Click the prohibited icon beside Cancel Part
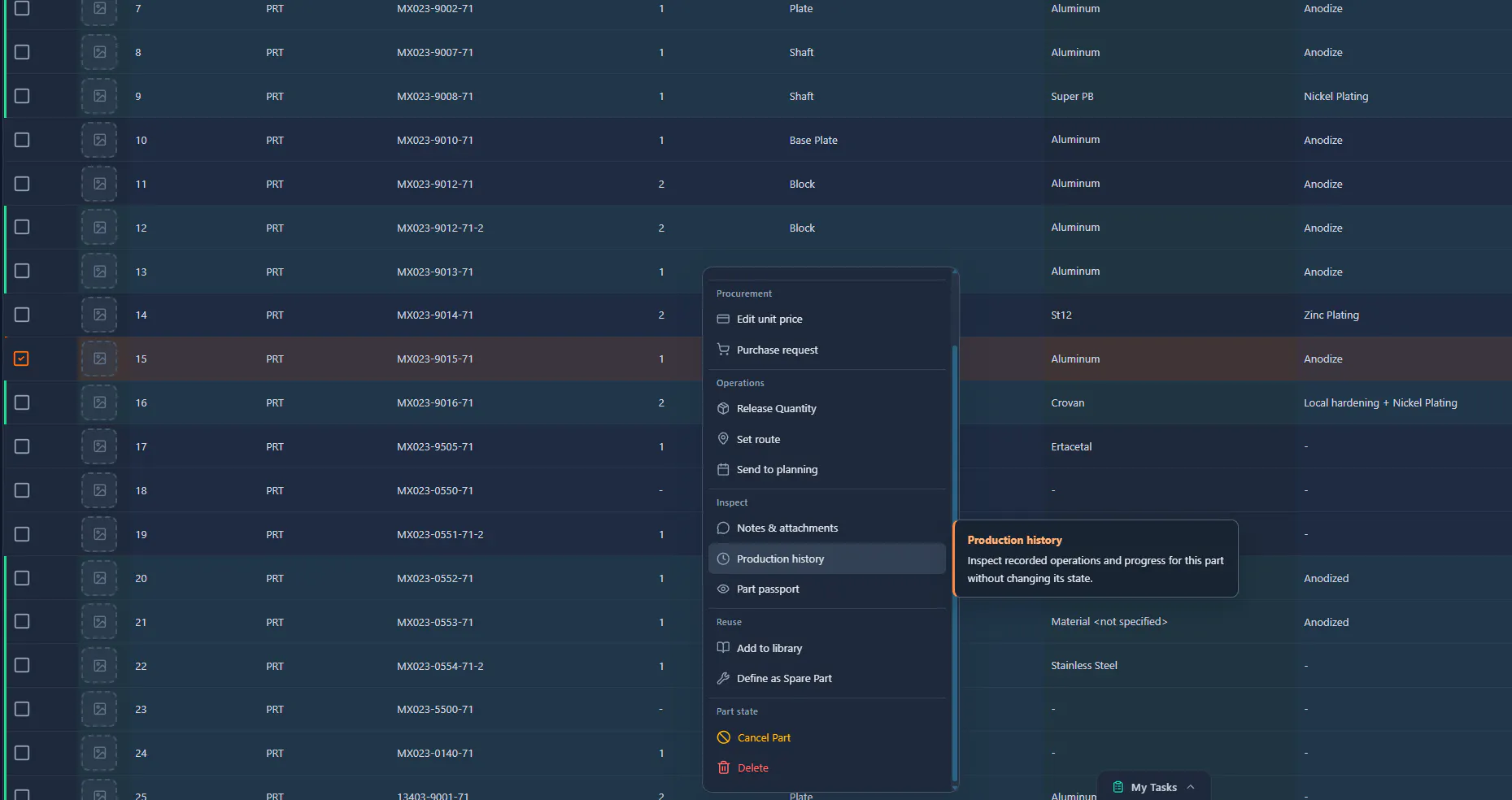Screen dimensions: 1512x800 [723, 737]
